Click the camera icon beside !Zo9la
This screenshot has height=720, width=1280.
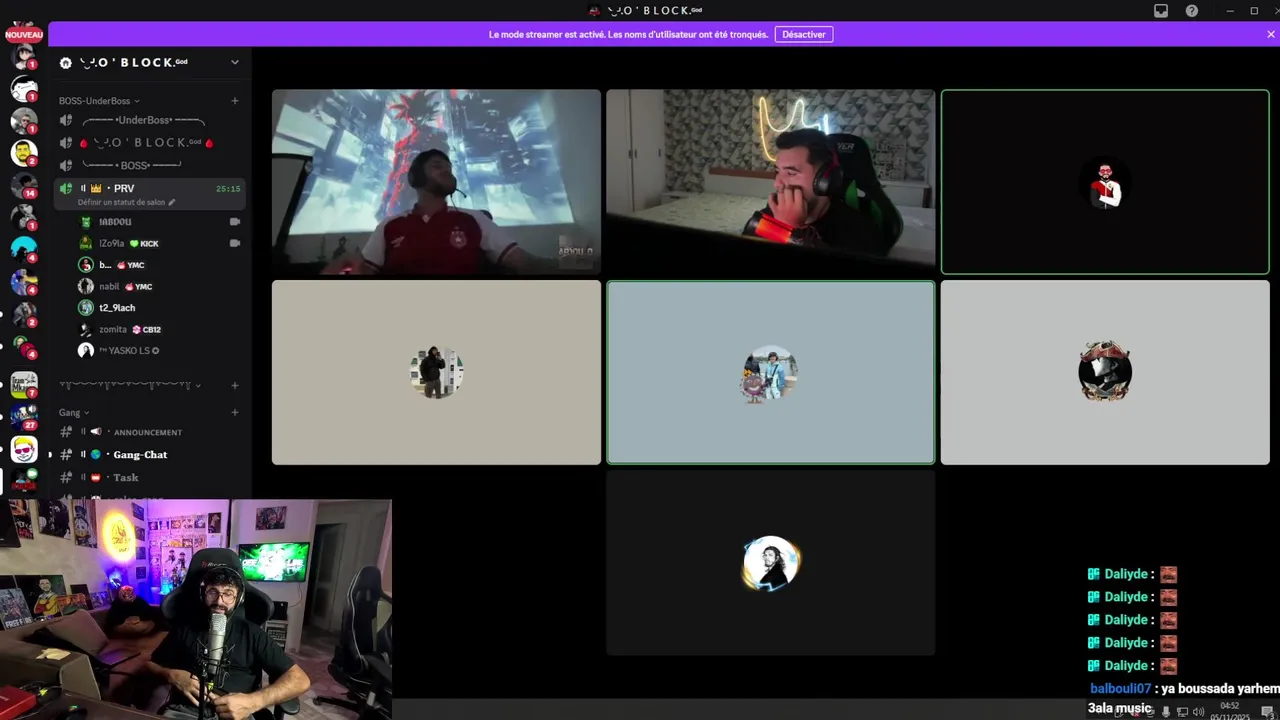coord(235,243)
